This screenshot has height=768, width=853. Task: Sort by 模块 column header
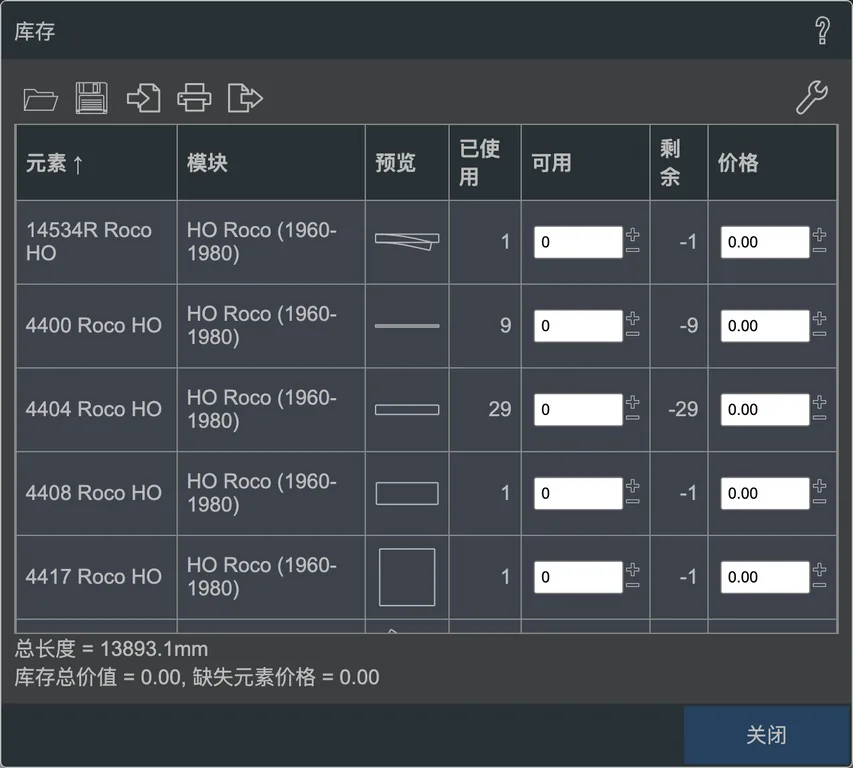[x=271, y=163]
